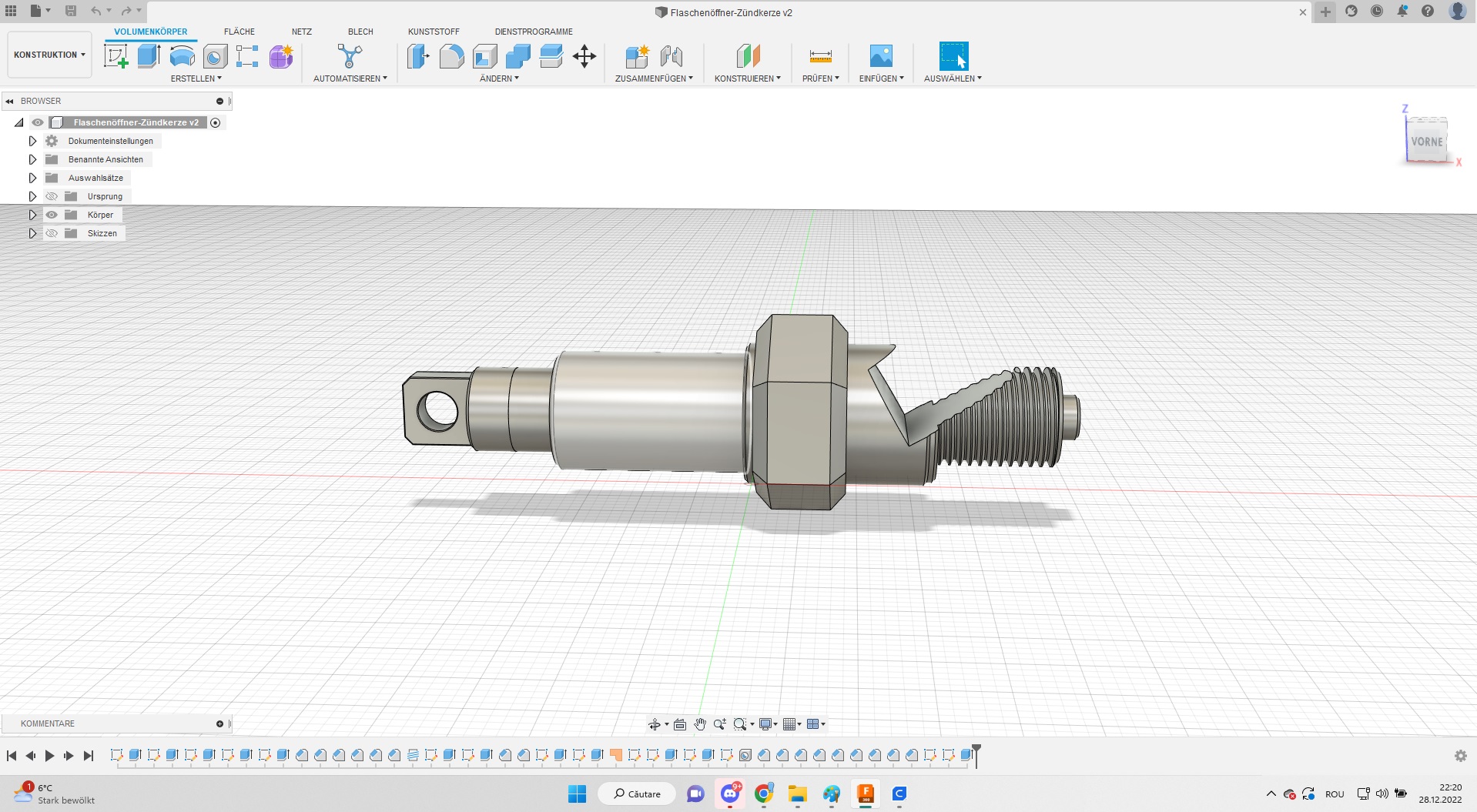
Task: Click the Căutare search box in taskbar
Action: 637,794
